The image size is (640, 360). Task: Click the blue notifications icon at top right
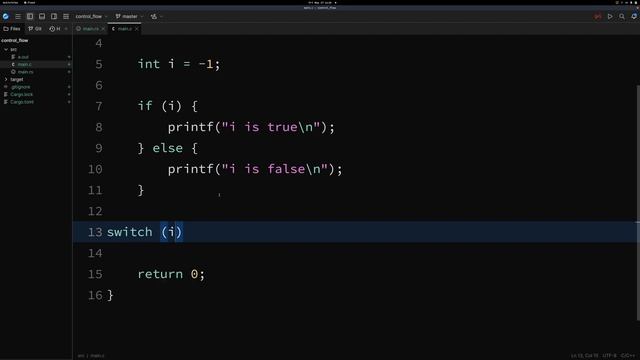click(634, 16)
